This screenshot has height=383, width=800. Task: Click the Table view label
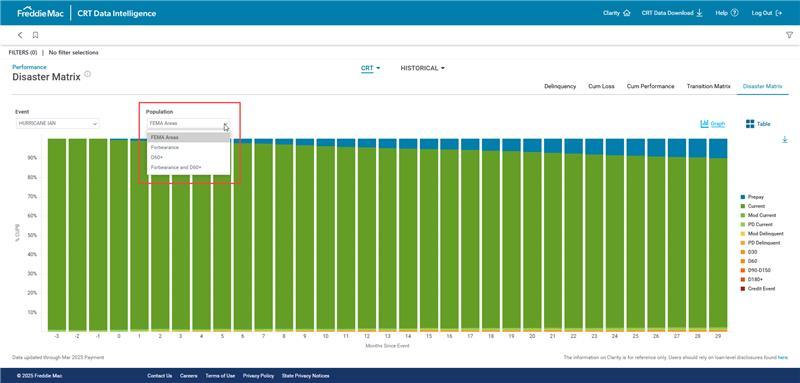764,124
